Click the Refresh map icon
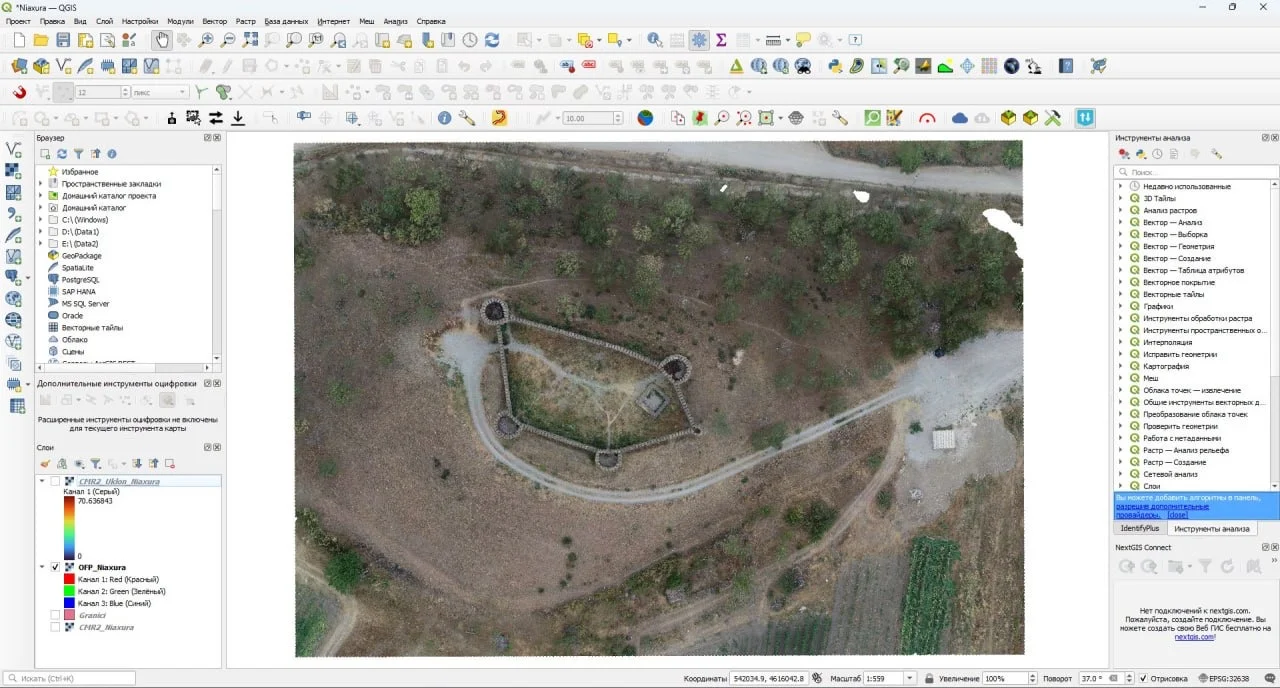 [x=492, y=40]
